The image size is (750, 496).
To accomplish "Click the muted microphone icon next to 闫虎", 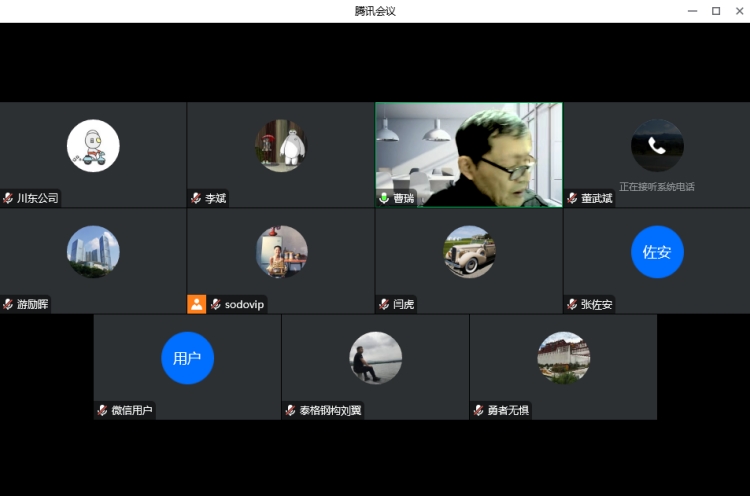I will pyautogui.click(x=385, y=304).
